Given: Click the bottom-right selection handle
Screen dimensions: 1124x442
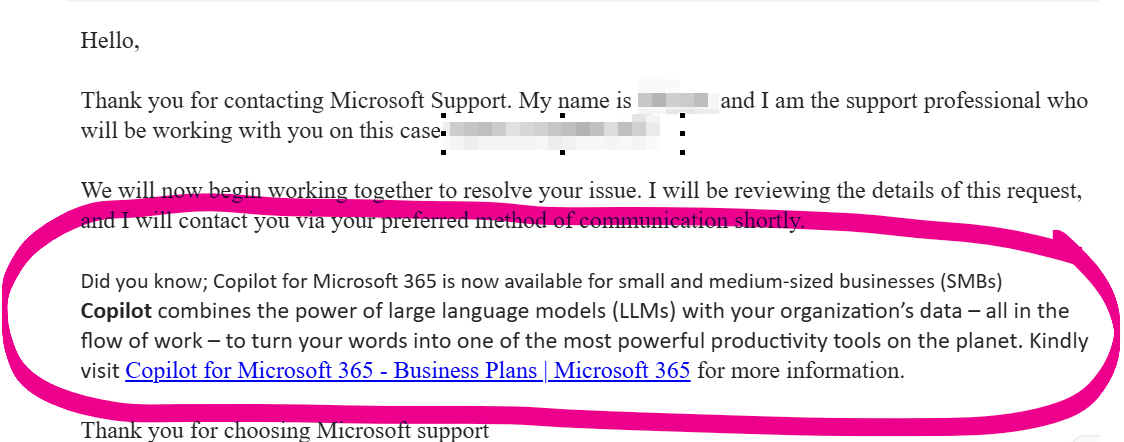Looking at the screenshot, I should tap(682, 153).
